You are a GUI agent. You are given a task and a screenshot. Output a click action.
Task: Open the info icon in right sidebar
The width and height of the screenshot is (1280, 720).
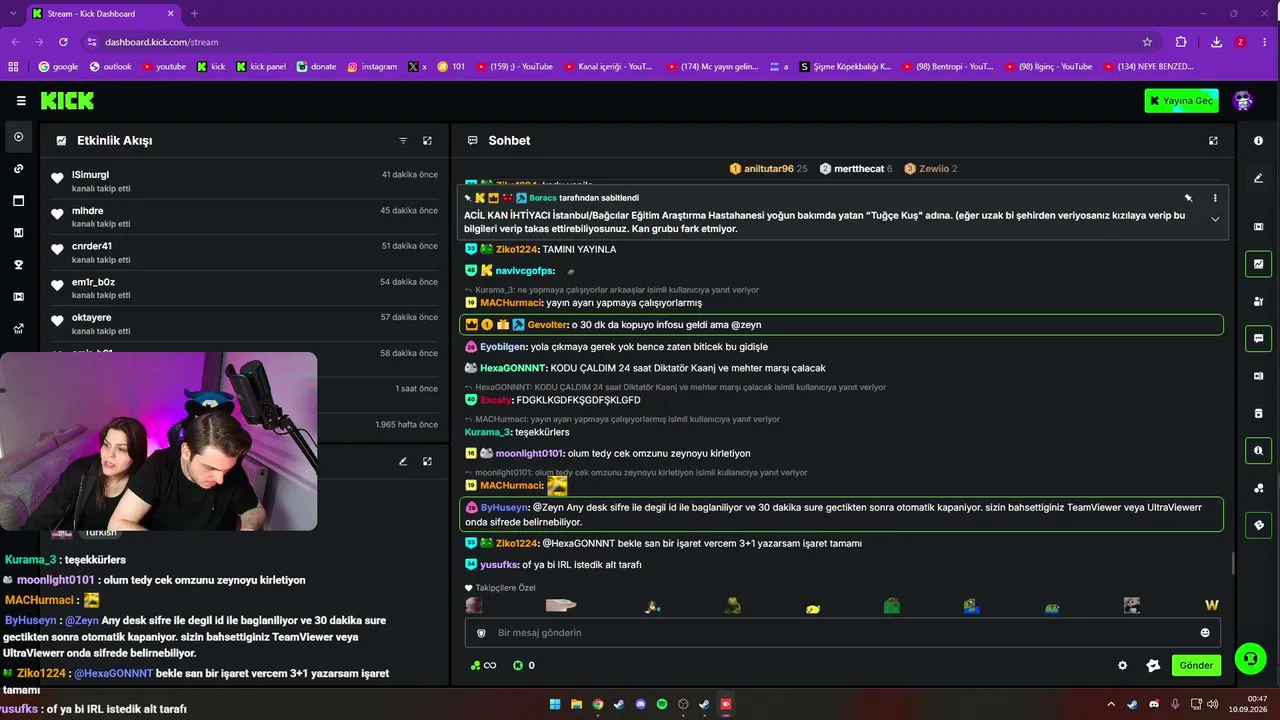pos(1258,141)
